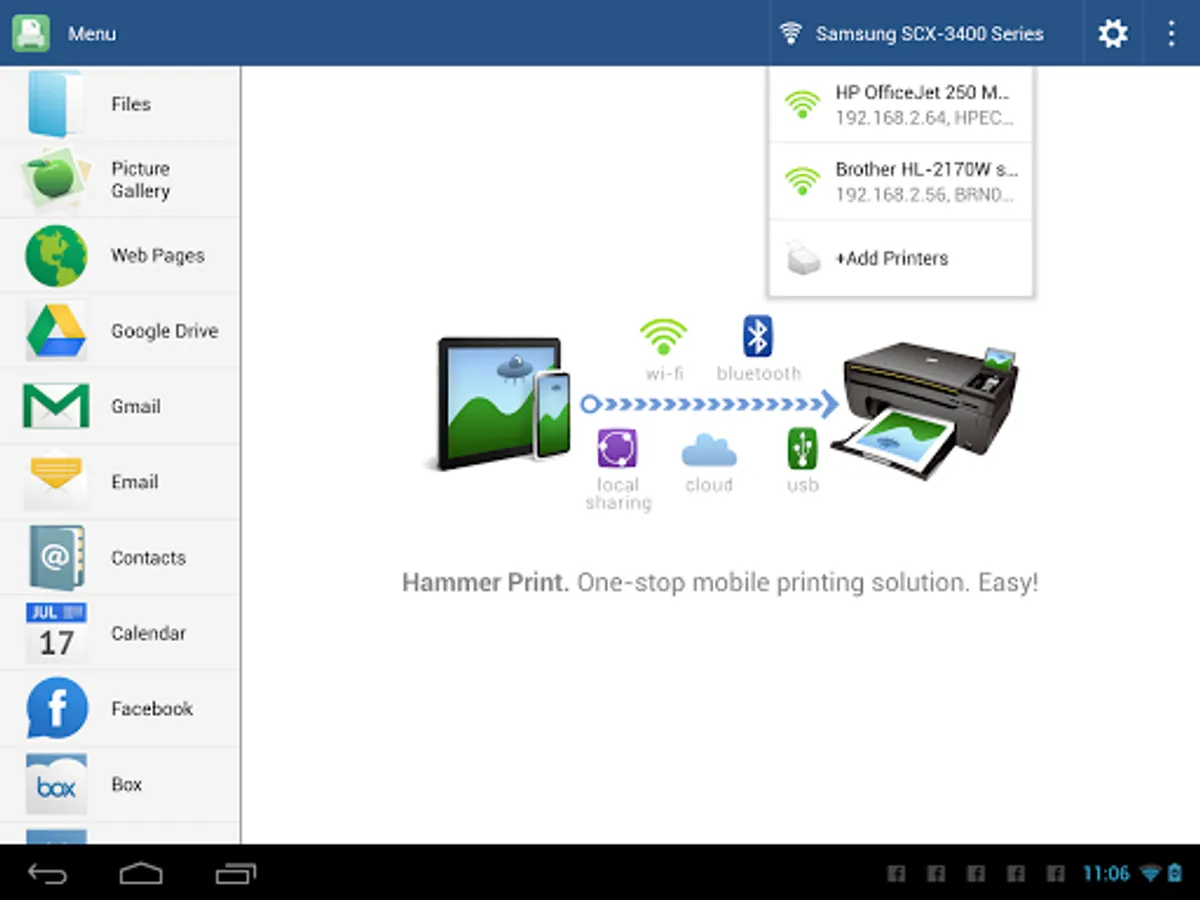This screenshot has width=1200, height=900.
Task: Select the Facebook label in sidebar
Action: pos(152,709)
